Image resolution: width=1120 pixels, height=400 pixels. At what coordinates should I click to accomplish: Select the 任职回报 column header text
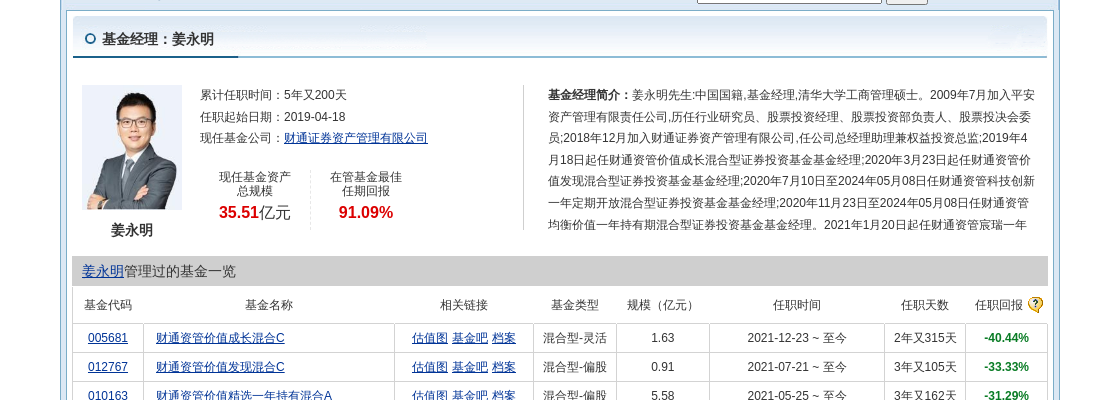tap(999, 305)
